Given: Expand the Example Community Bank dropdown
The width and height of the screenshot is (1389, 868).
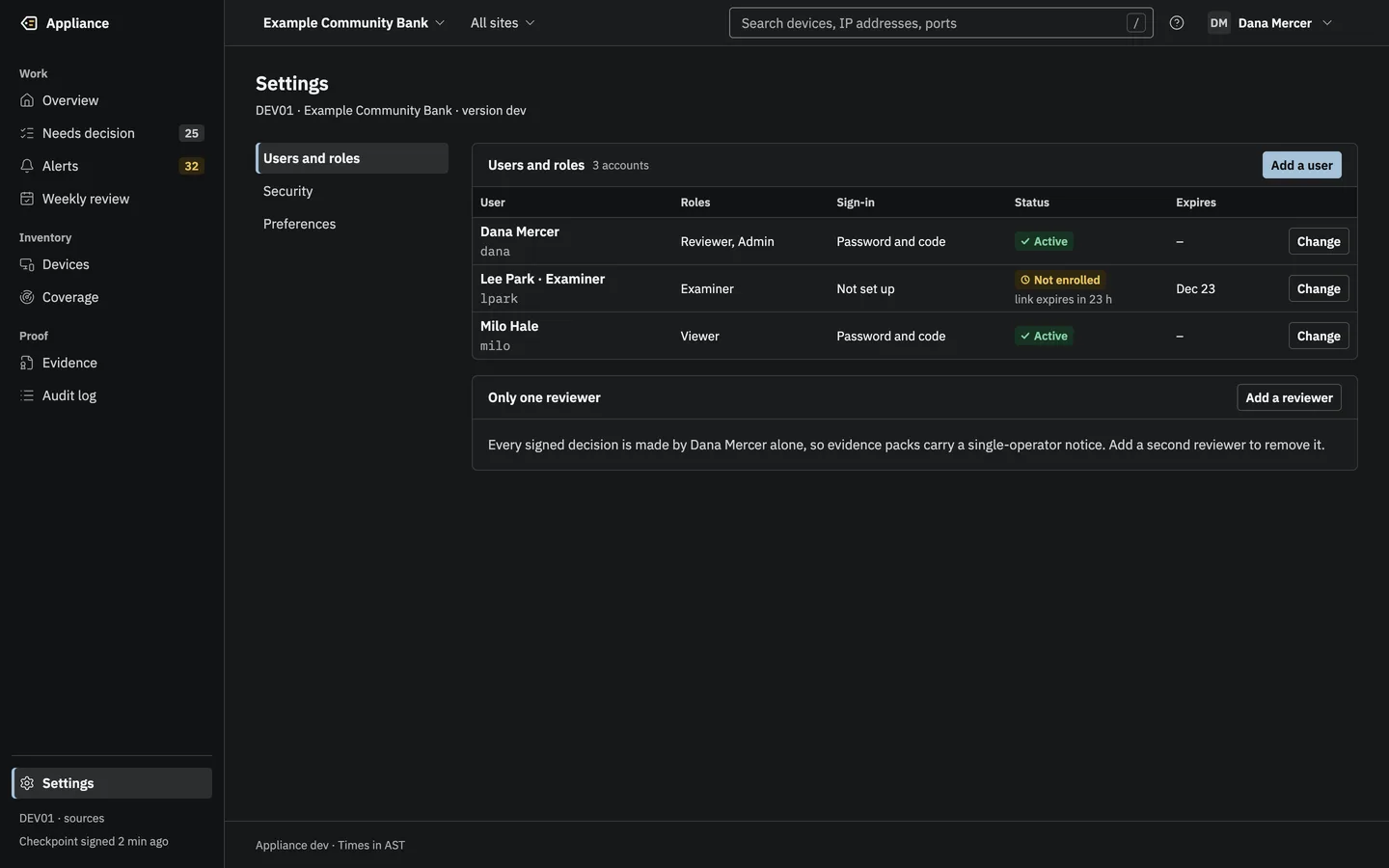Looking at the screenshot, I should [x=354, y=23].
